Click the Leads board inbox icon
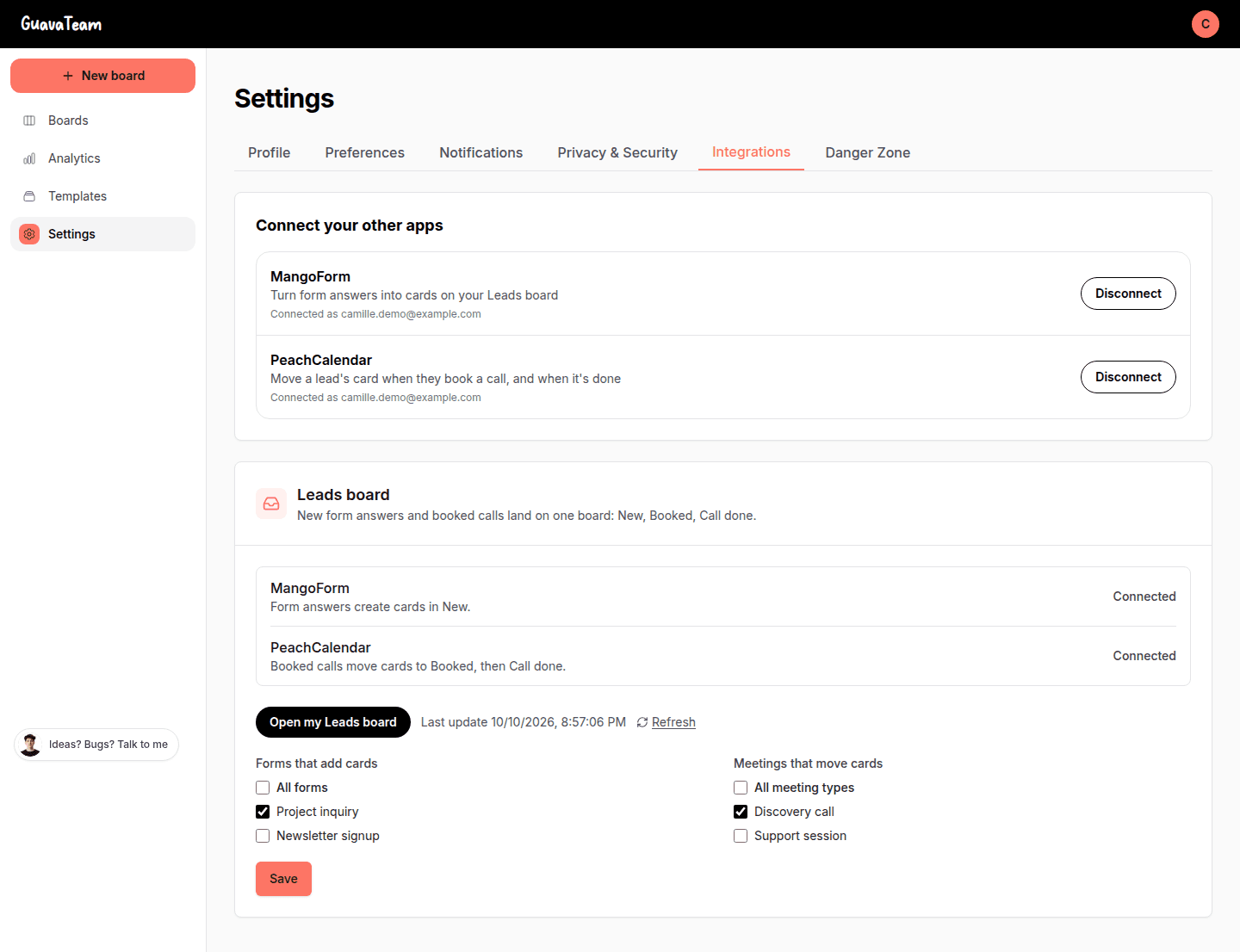Image resolution: width=1240 pixels, height=952 pixels. tap(271, 504)
